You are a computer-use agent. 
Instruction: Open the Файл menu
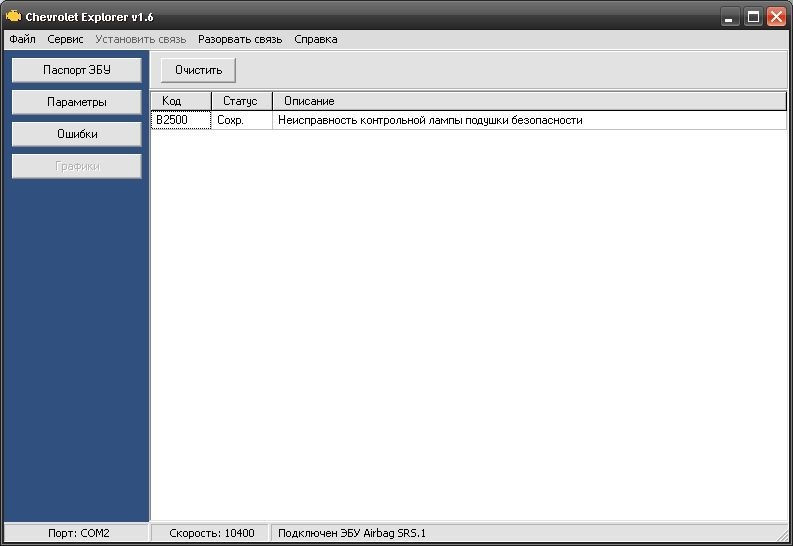(22, 39)
